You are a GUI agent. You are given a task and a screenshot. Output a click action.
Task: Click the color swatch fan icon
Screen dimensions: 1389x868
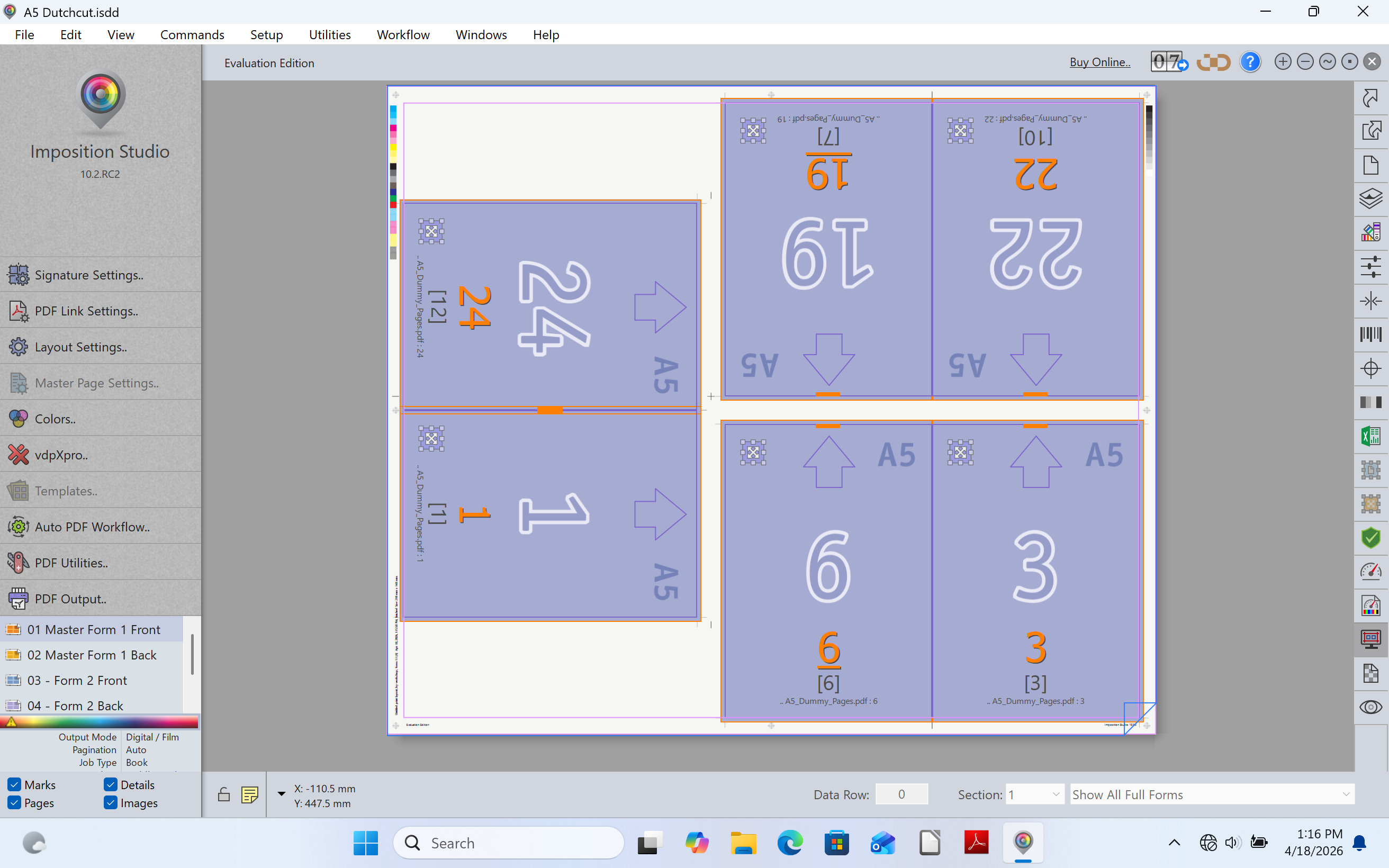[x=1370, y=232]
